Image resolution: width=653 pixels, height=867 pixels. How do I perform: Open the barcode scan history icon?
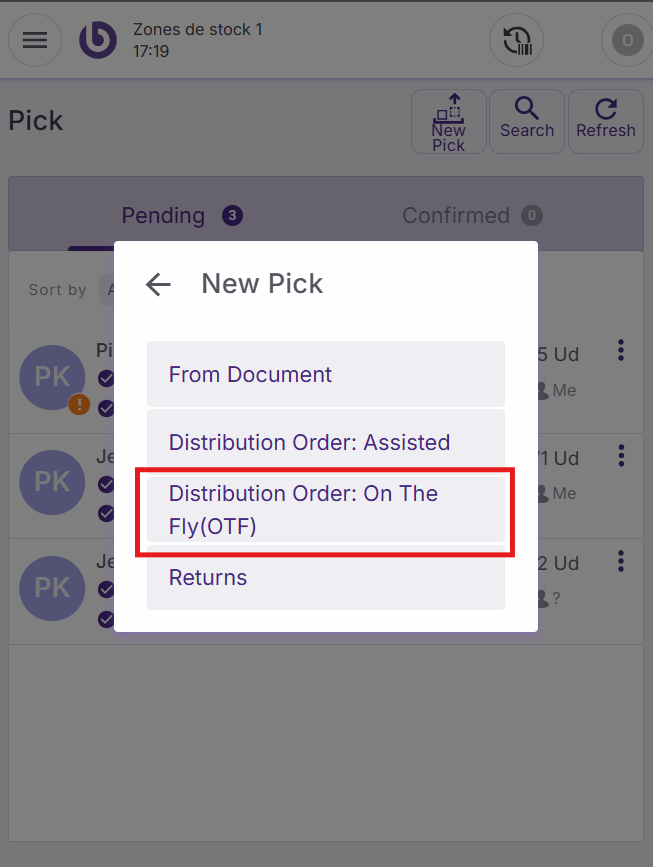[x=516, y=41]
